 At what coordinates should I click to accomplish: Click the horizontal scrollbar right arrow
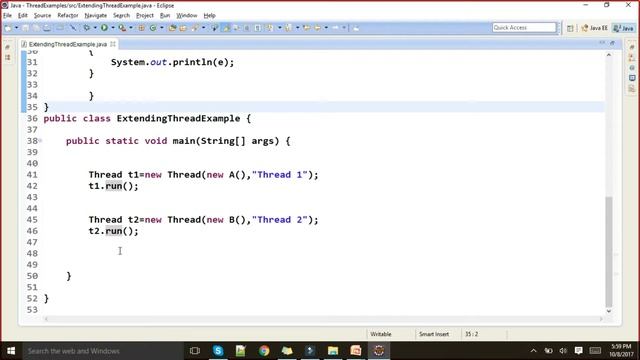point(602,319)
